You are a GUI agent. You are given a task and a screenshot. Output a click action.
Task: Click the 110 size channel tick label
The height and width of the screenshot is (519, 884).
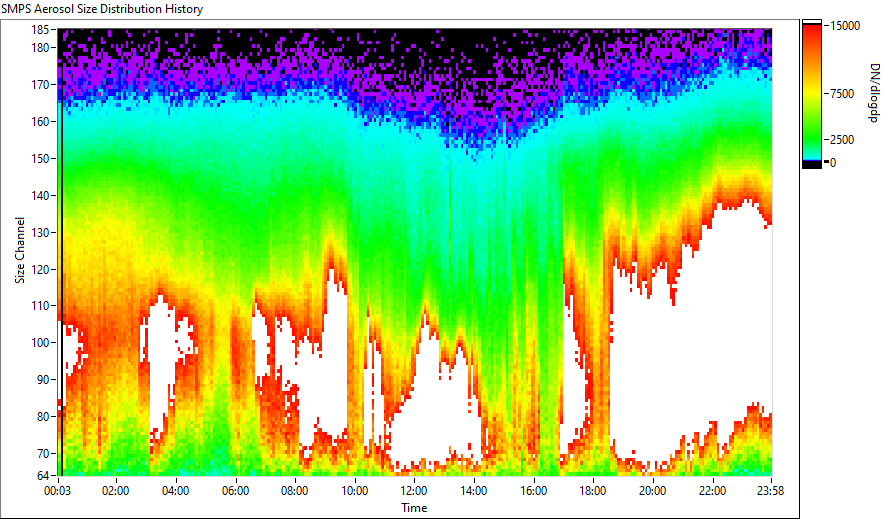[41, 306]
